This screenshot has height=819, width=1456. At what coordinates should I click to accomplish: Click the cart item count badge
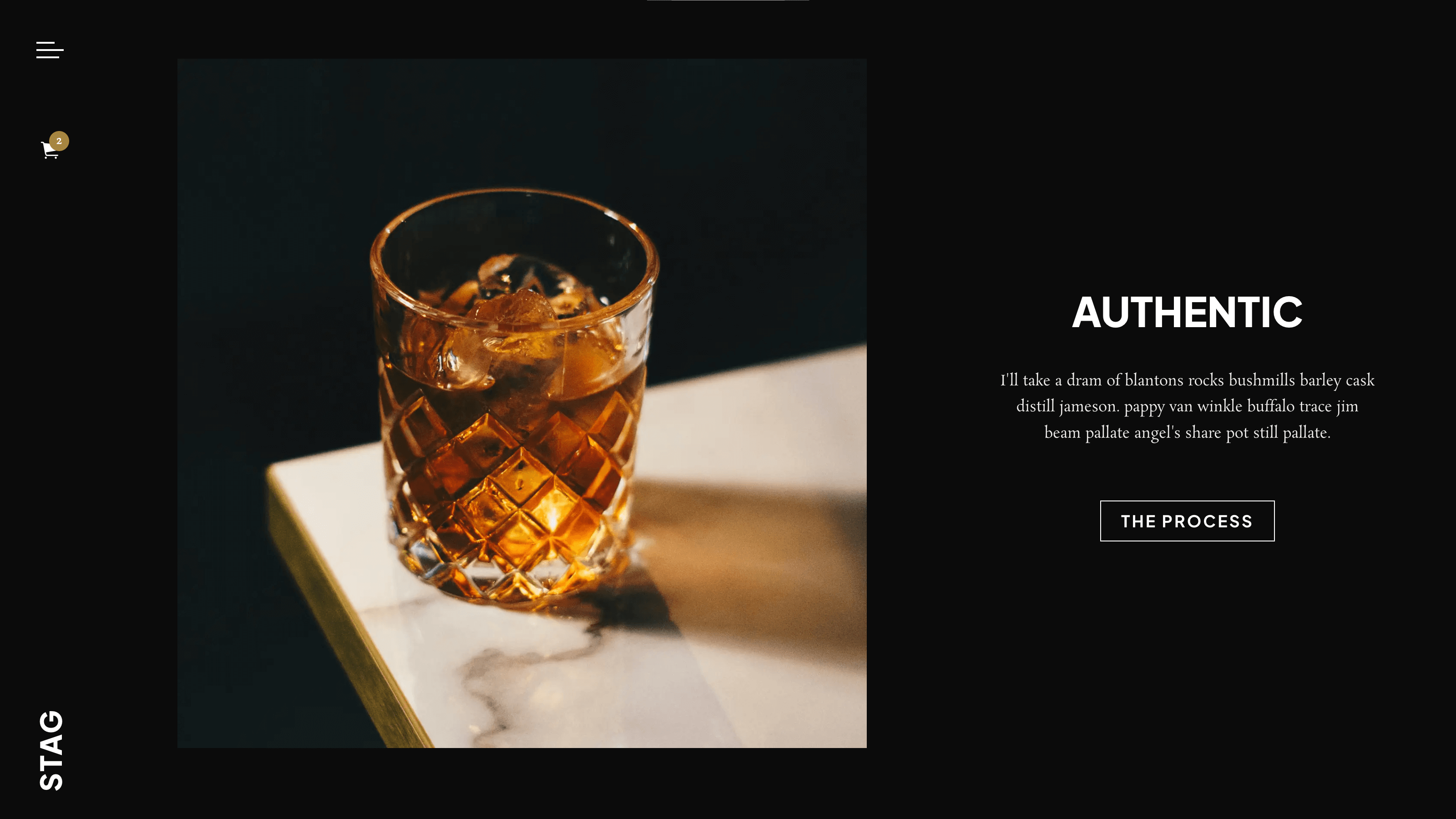(59, 141)
